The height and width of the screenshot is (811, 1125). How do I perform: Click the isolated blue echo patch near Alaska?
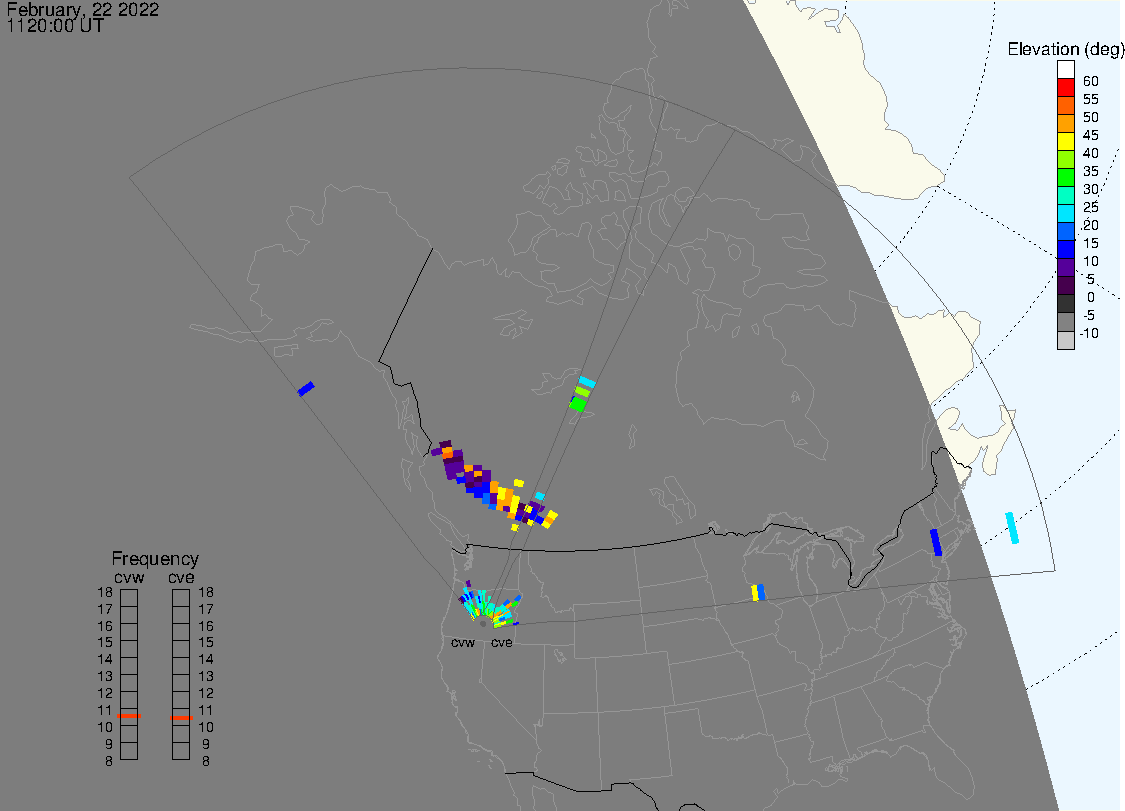point(306,388)
